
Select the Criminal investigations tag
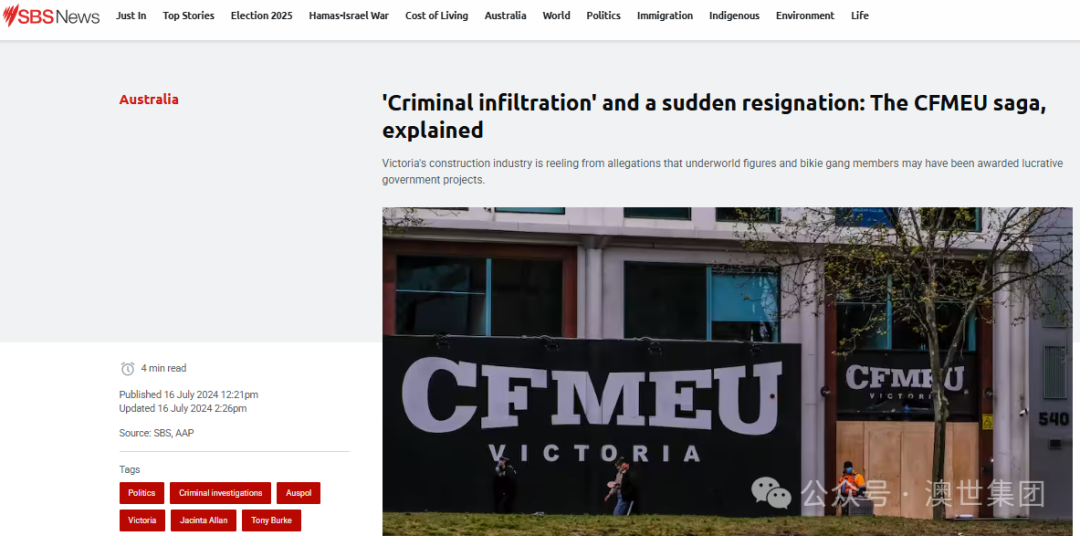220,493
